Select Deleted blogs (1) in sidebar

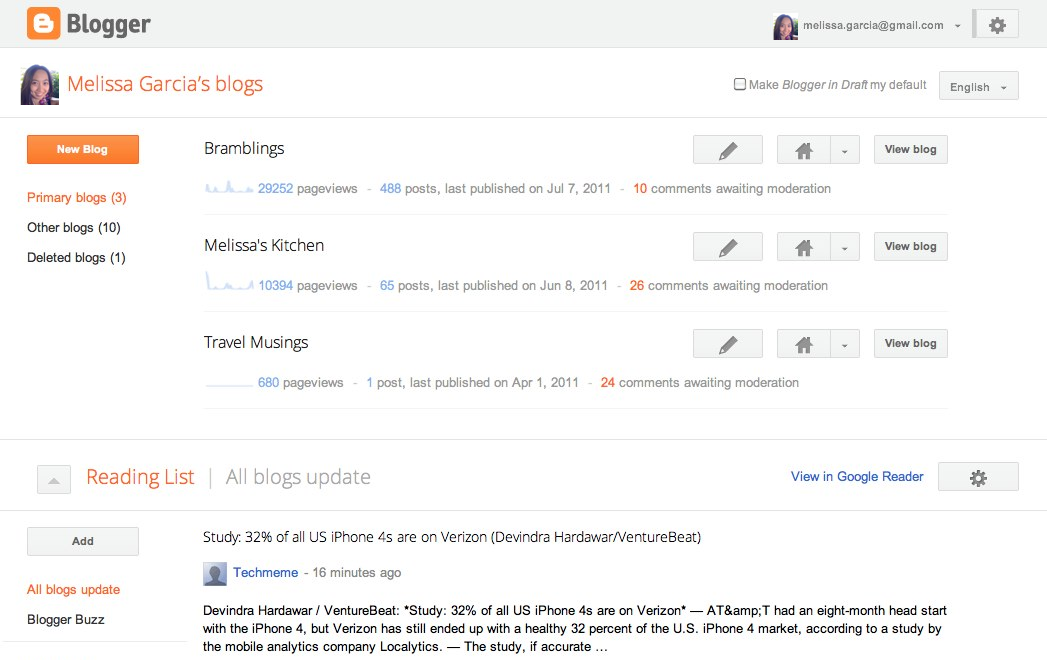click(76, 258)
